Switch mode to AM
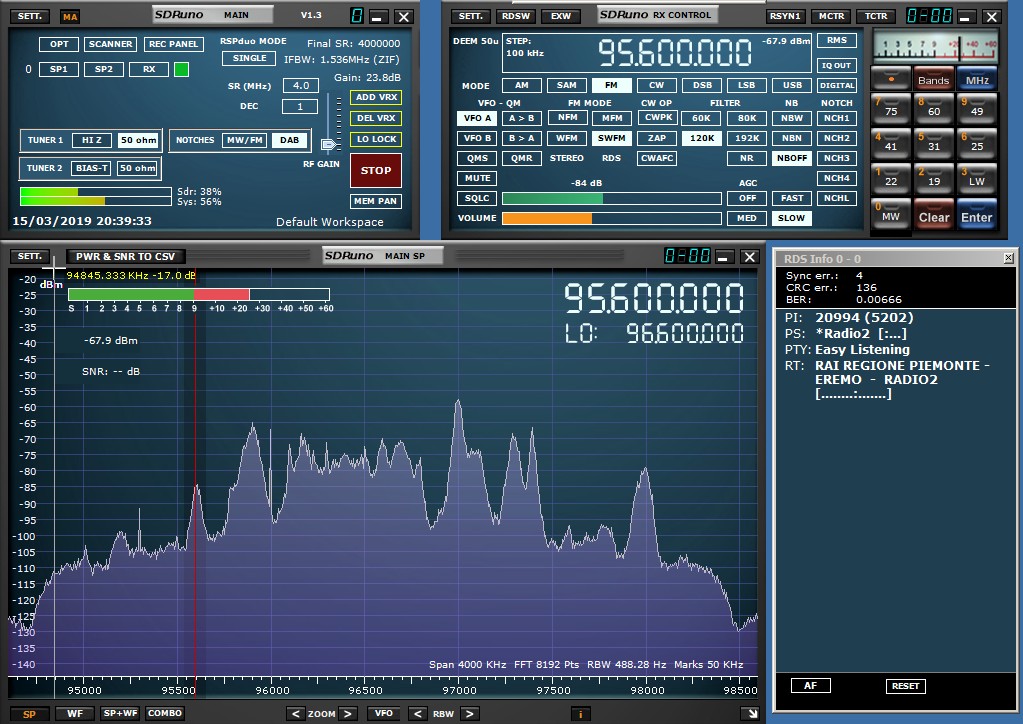 point(521,85)
